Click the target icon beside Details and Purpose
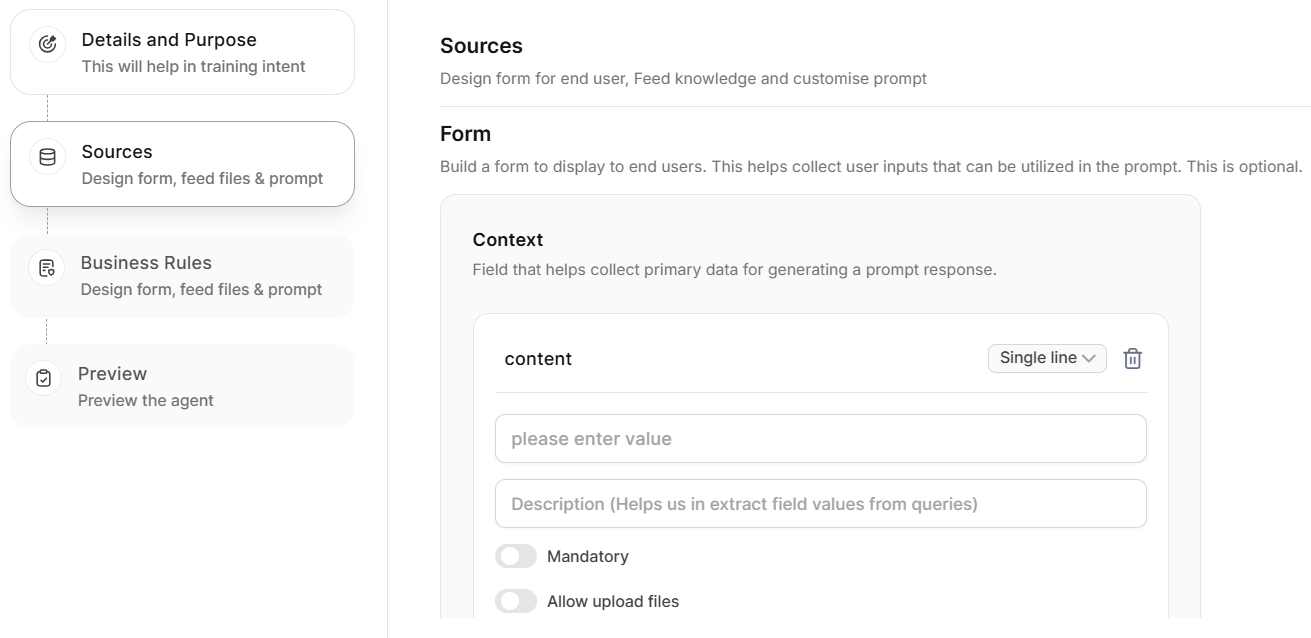 point(46,43)
